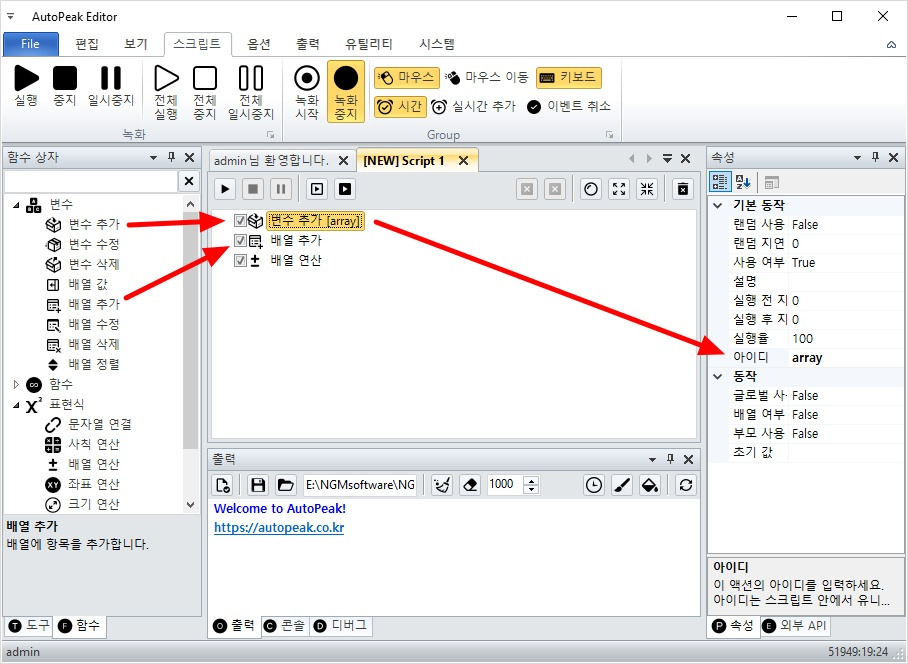Viewport: 908px width, 664px height.
Task: Click the paint bucket icon in 출력 panel
Action: point(650,485)
